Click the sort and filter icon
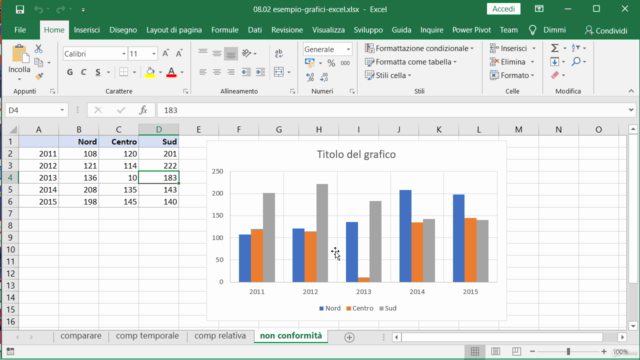The image size is (640, 360). [576, 48]
